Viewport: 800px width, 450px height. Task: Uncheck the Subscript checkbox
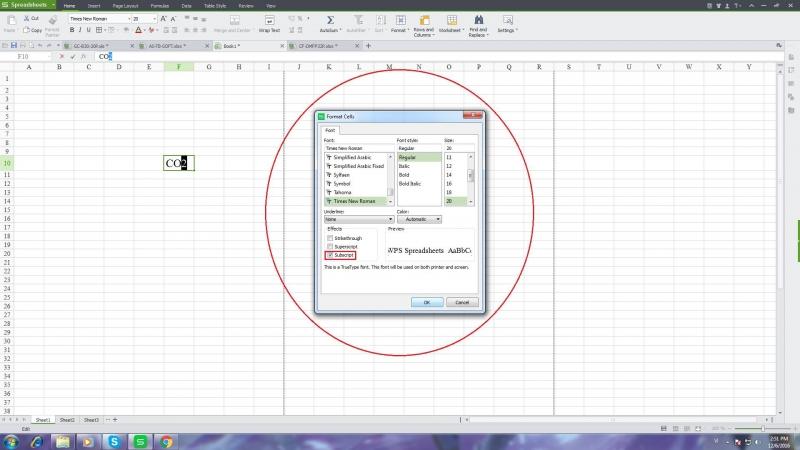[x=331, y=255]
